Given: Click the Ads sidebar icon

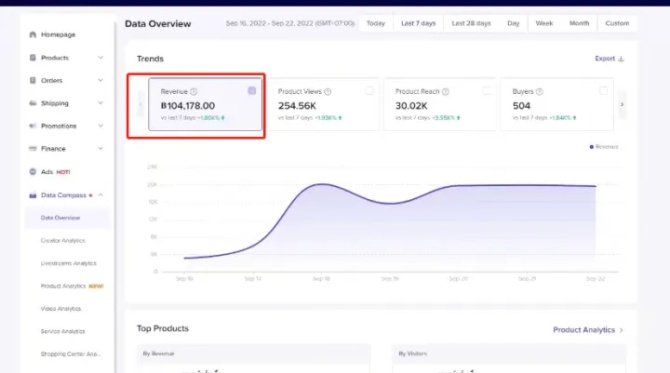Looking at the screenshot, I should point(33,172).
